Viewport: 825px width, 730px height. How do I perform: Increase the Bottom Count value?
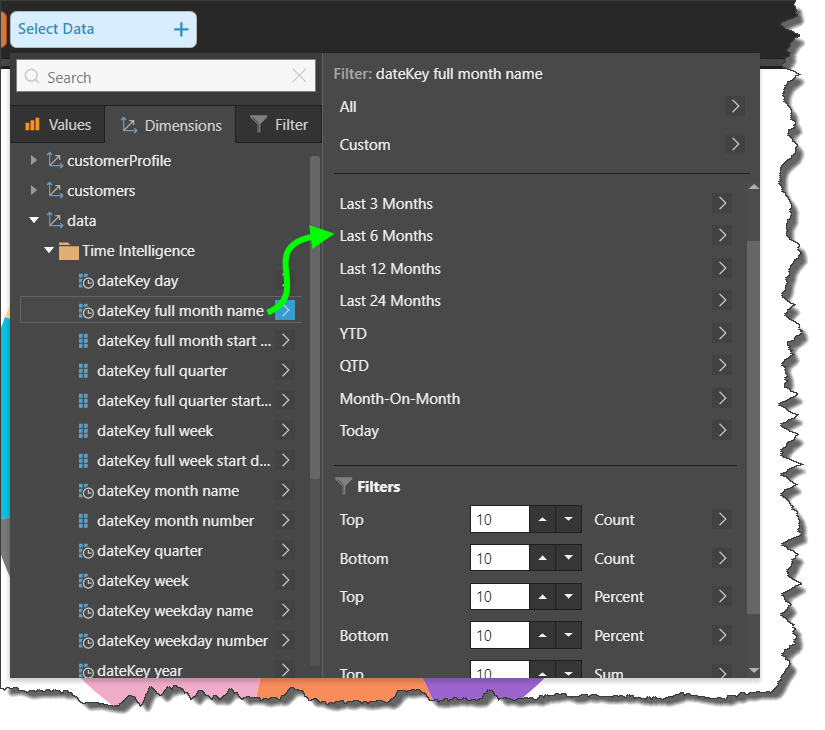click(542, 558)
